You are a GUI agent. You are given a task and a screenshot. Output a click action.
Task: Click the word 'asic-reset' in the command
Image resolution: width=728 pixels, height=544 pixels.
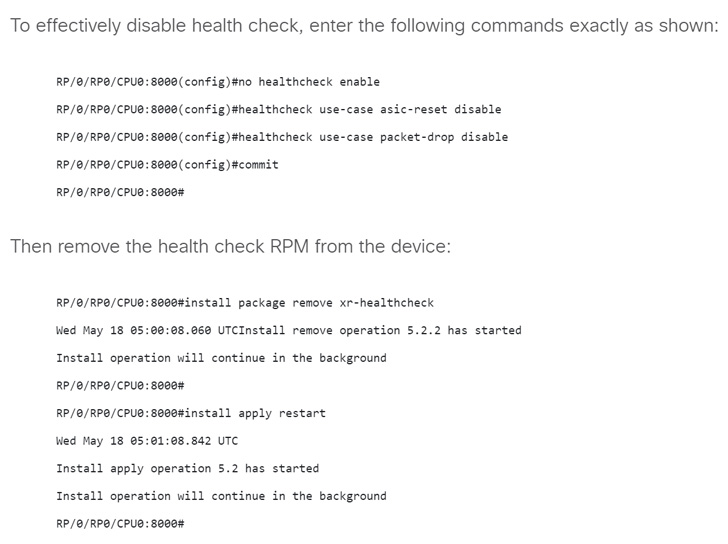tap(413, 110)
